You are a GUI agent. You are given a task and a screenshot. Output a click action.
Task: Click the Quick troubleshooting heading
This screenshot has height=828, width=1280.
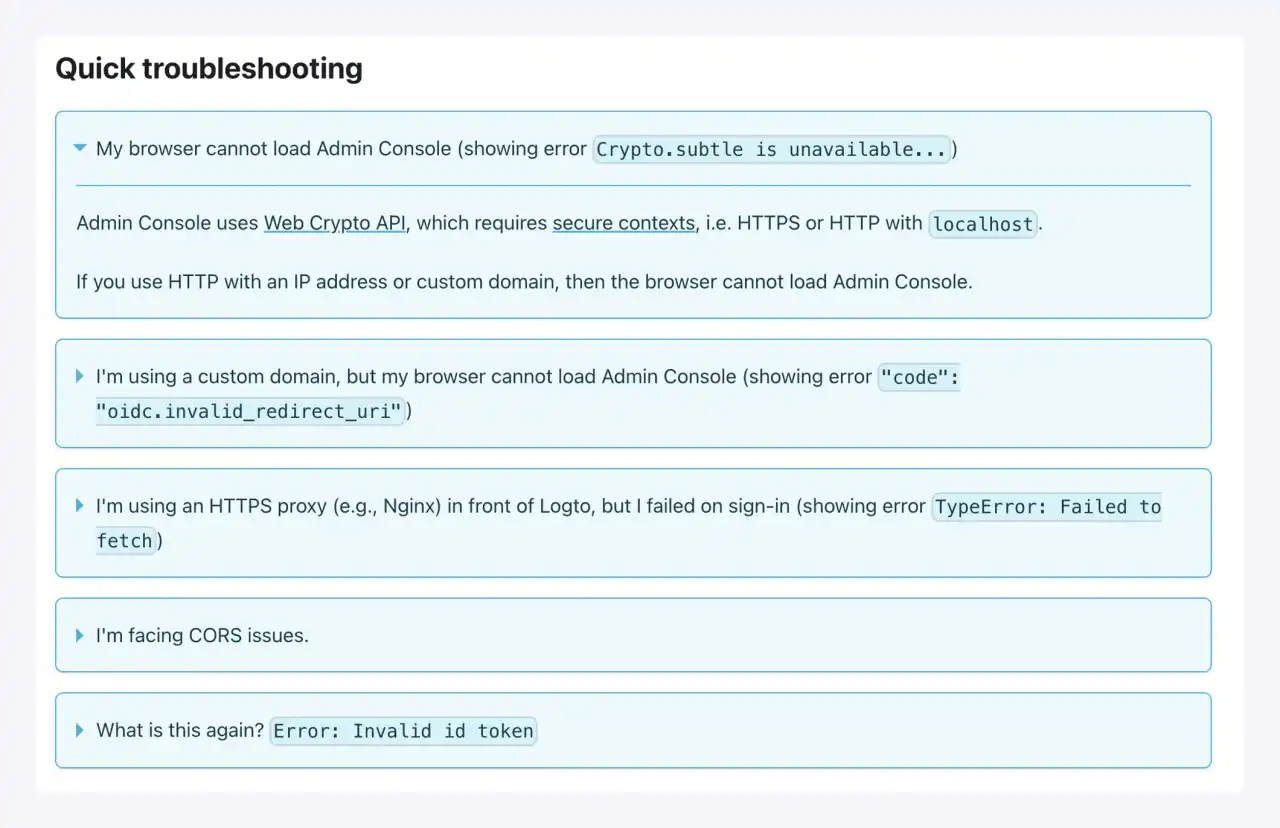[x=208, y=68]
